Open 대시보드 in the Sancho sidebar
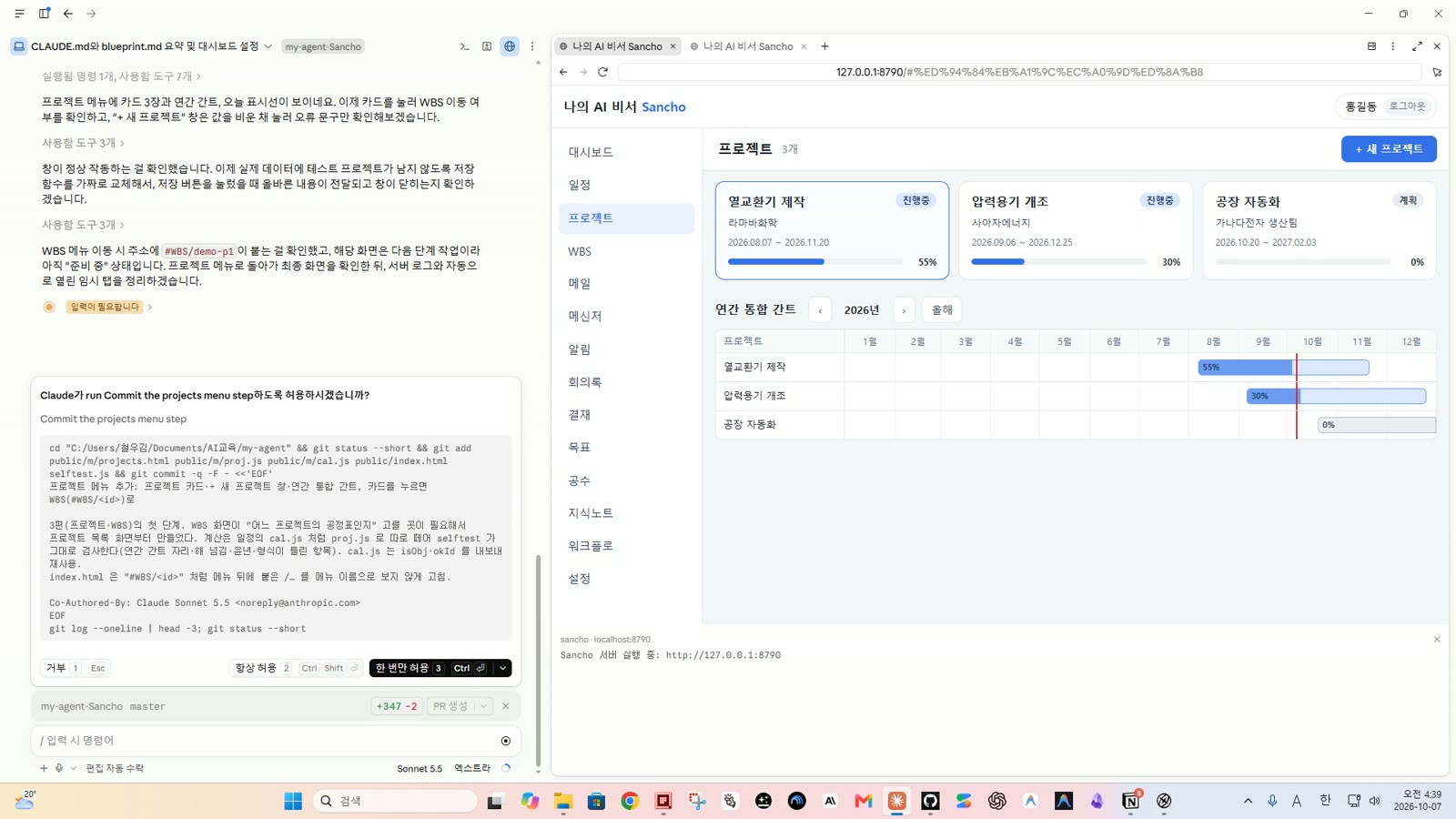The width and height of the screenshot is (1456, 819). coord(626,152)
